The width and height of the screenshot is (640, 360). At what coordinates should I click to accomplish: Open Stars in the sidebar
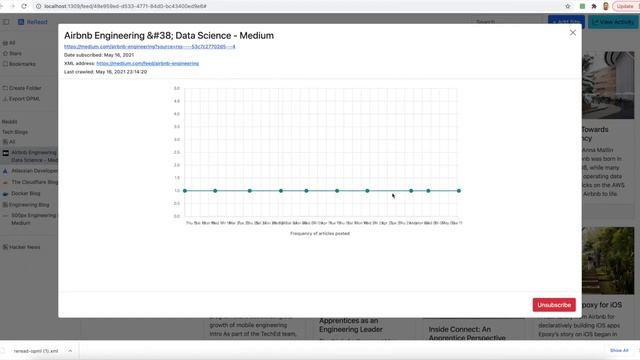pyautogui.click(x=13, y=53)
